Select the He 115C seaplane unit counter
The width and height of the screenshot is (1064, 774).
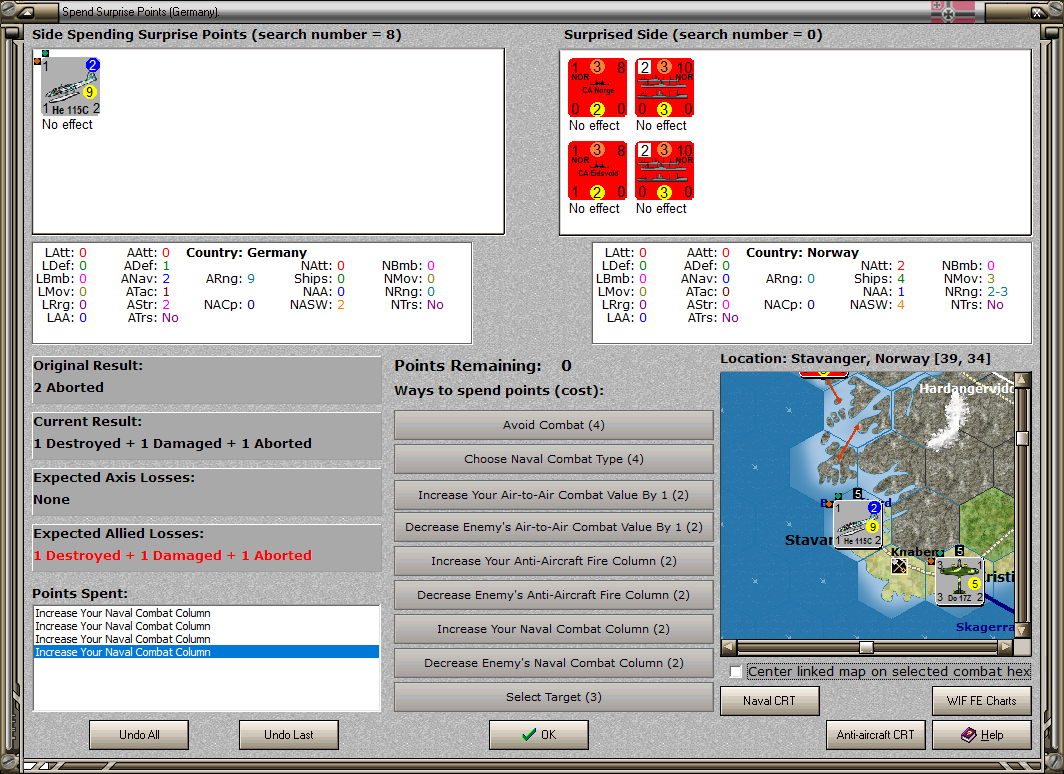click(71, 87)
